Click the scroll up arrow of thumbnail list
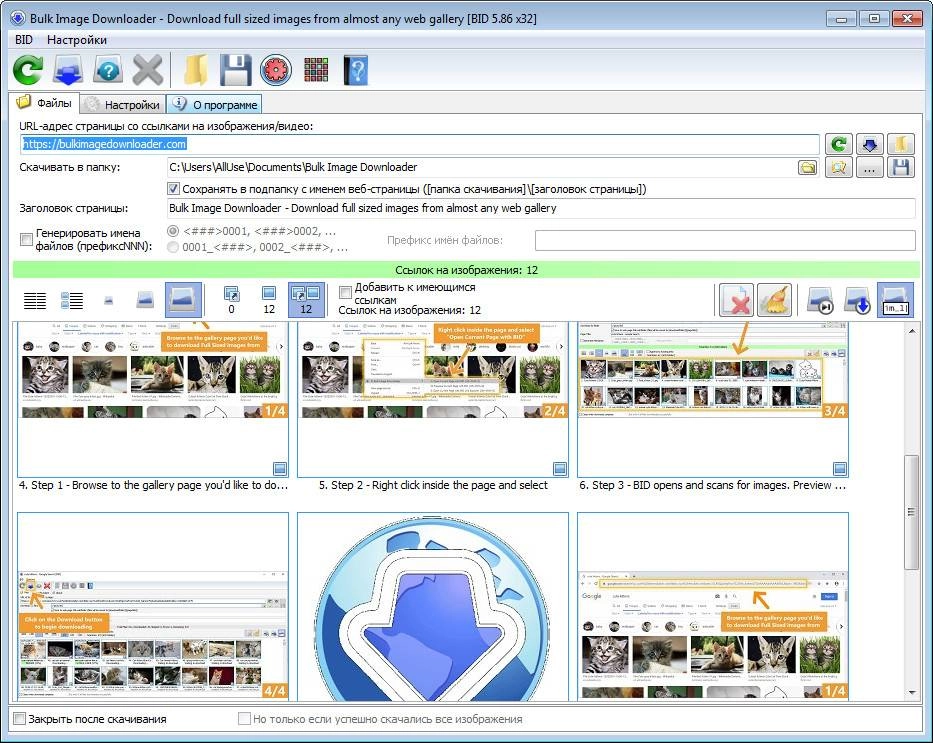The height and width of the screenshot is (743, 933). coord(912,331)
